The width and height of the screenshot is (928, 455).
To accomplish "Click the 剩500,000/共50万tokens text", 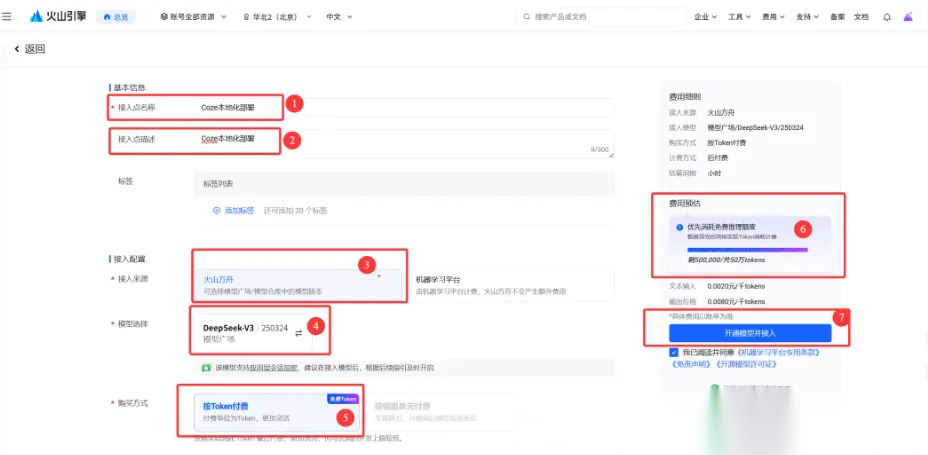I will (x=726, y=260).
